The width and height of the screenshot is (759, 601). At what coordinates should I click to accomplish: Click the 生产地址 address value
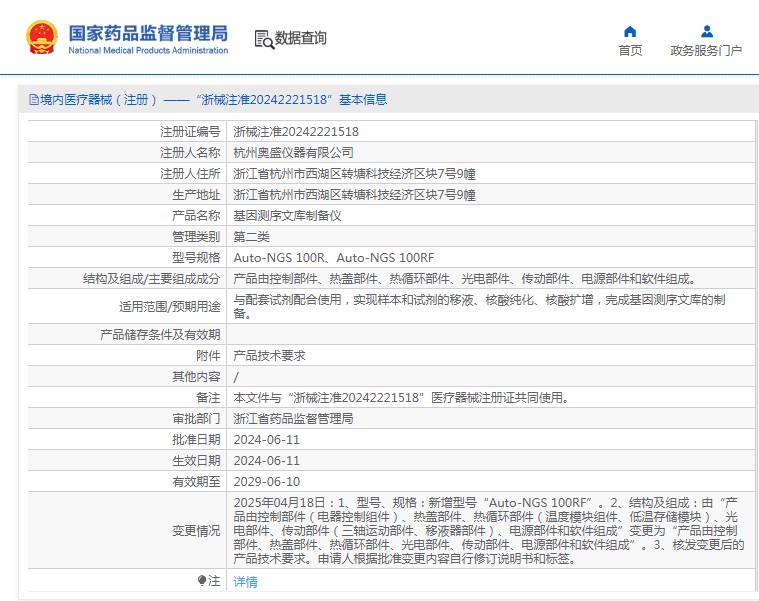pos(354,195)
